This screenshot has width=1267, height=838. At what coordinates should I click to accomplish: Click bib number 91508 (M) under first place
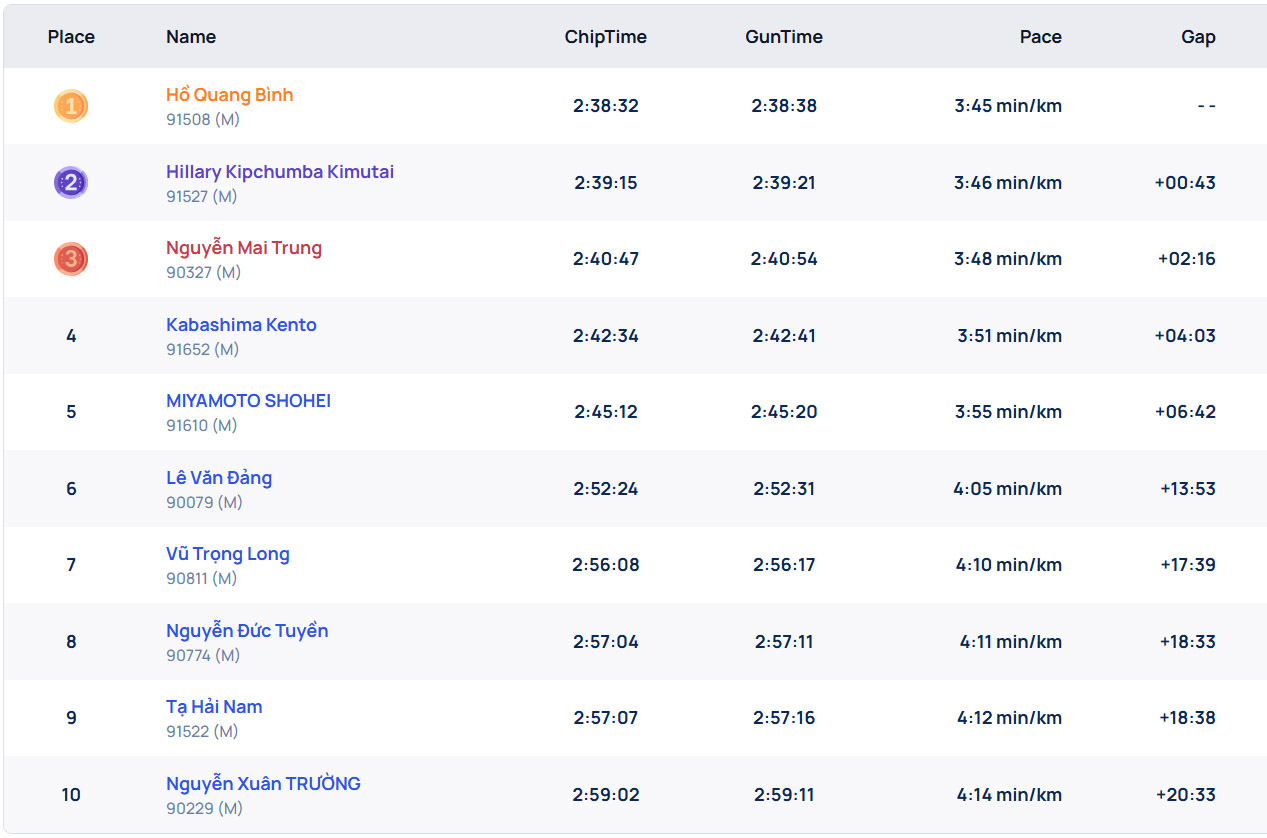pyautogui.click(x=203, y=119)
